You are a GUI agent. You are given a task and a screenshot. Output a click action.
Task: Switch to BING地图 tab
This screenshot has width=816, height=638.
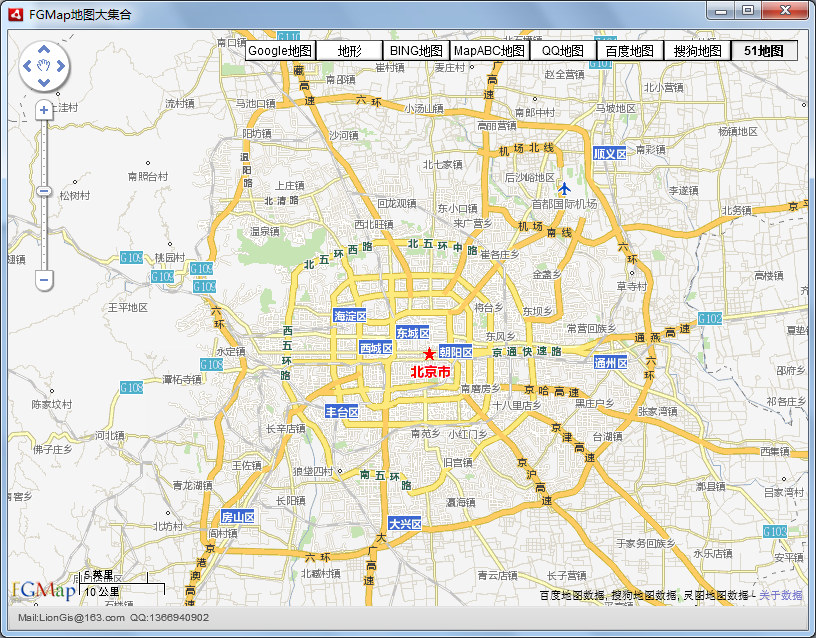click(x=416, y=50)
